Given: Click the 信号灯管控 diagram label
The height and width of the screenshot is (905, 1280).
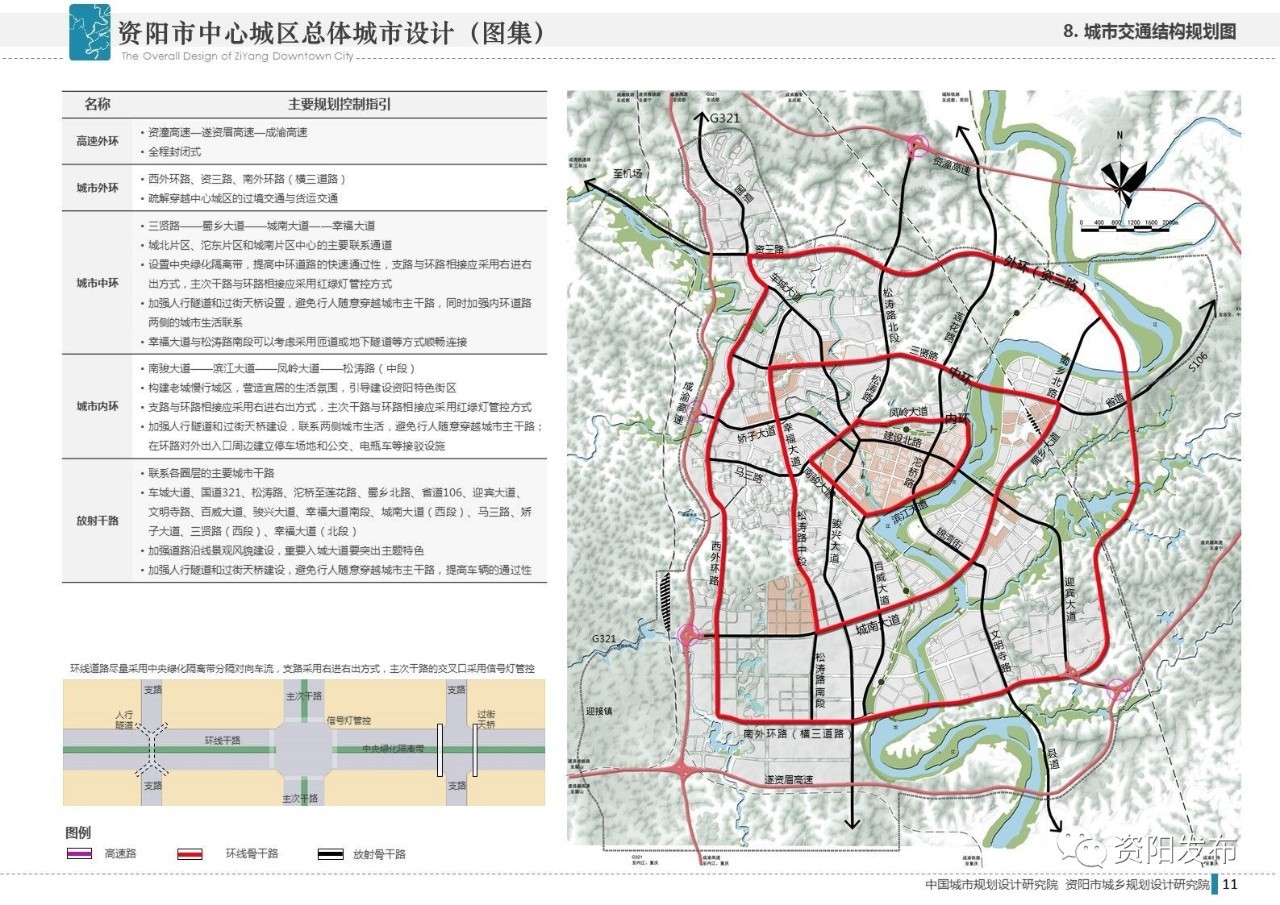Looking at the screenshot, I should tap(350, 720).
